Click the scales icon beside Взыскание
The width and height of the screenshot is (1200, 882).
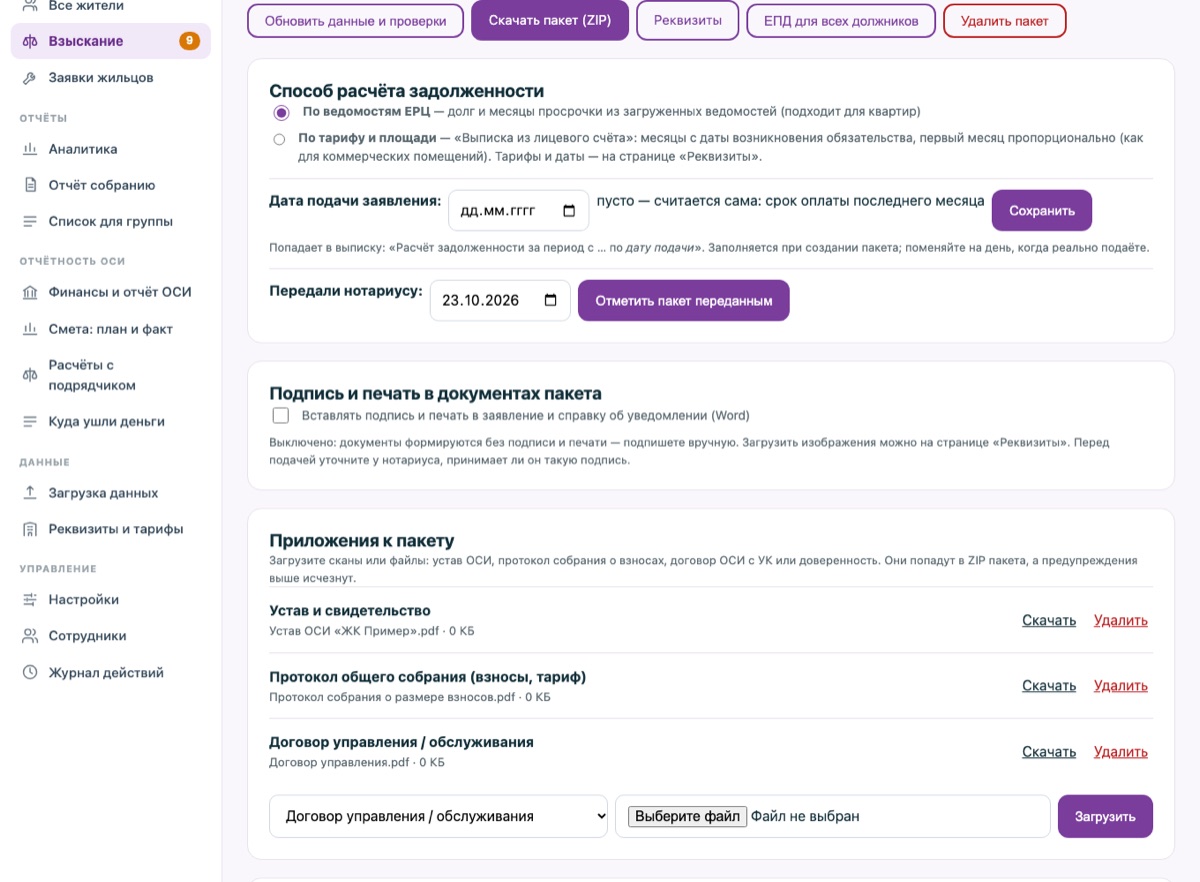coord(30,41)
